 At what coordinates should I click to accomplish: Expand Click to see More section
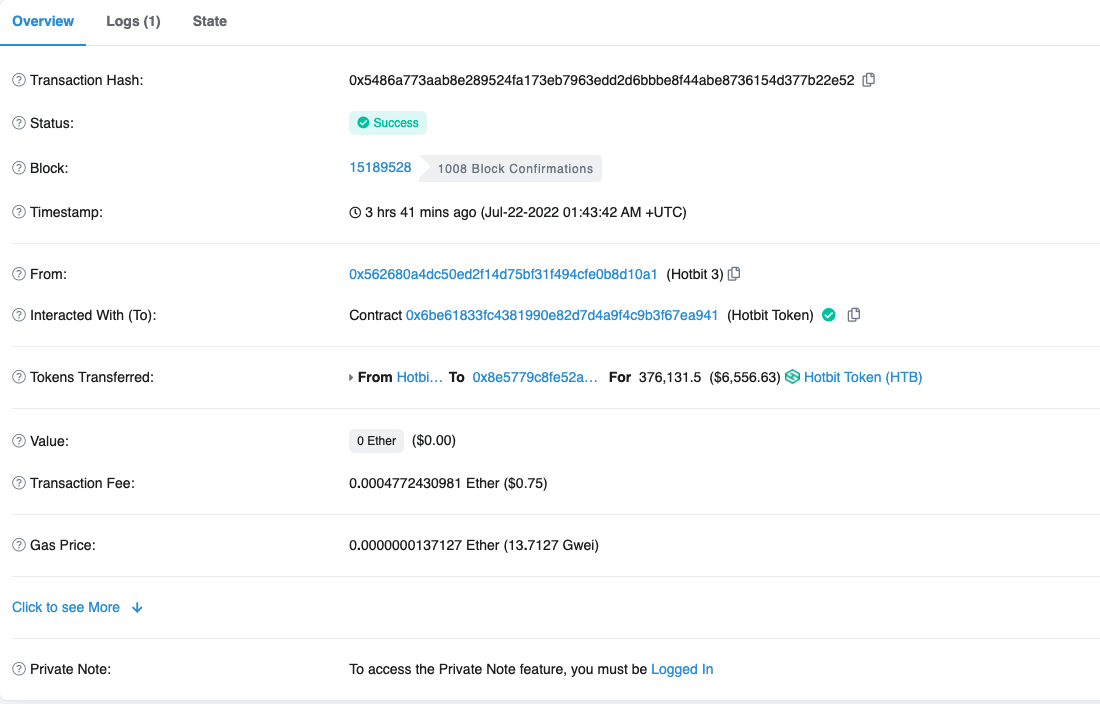[x=77, y=607]
